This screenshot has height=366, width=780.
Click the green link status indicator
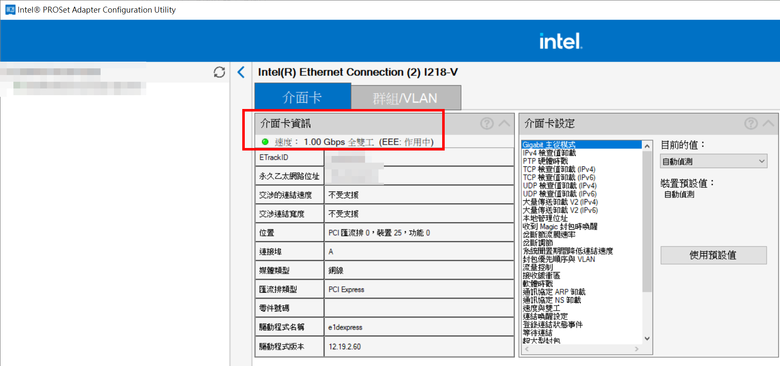(x=265, y=142)
